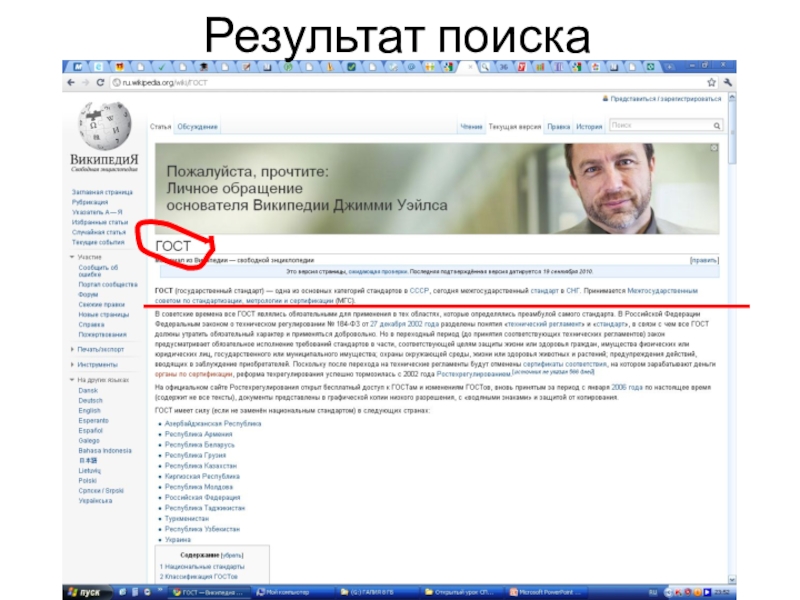
Task: Open 27 декабря 2002 года link
Action: [x=404, y=324]
